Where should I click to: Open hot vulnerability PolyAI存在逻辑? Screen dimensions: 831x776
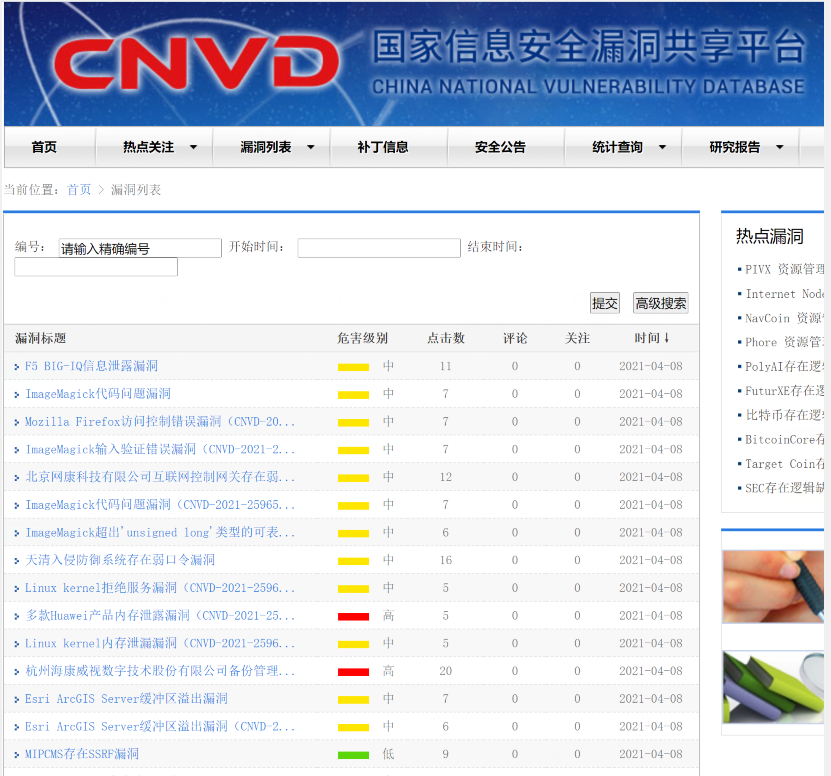pyautogui.click(x=784, y=366)
